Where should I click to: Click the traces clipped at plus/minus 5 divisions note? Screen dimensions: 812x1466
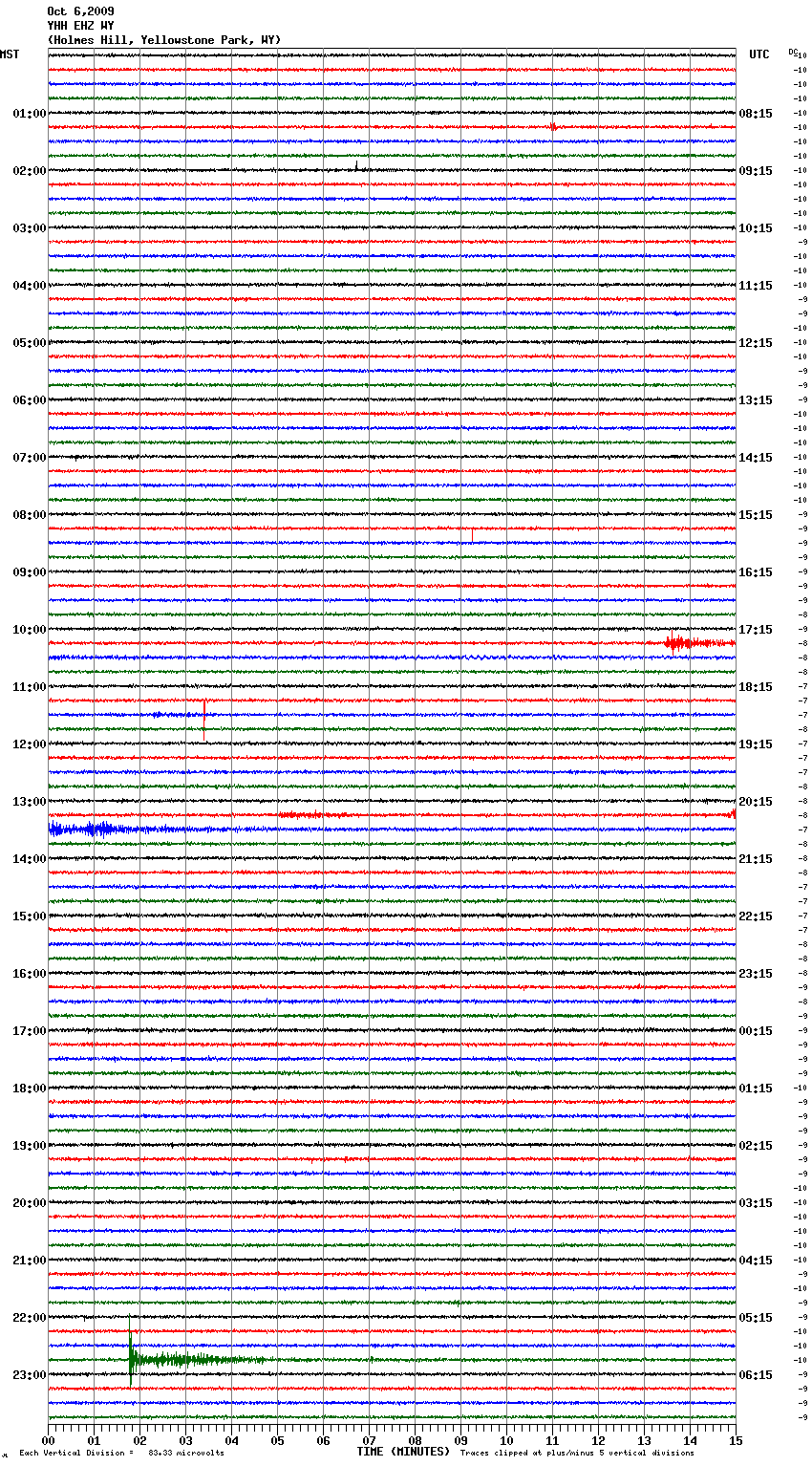pos(577,1453)
